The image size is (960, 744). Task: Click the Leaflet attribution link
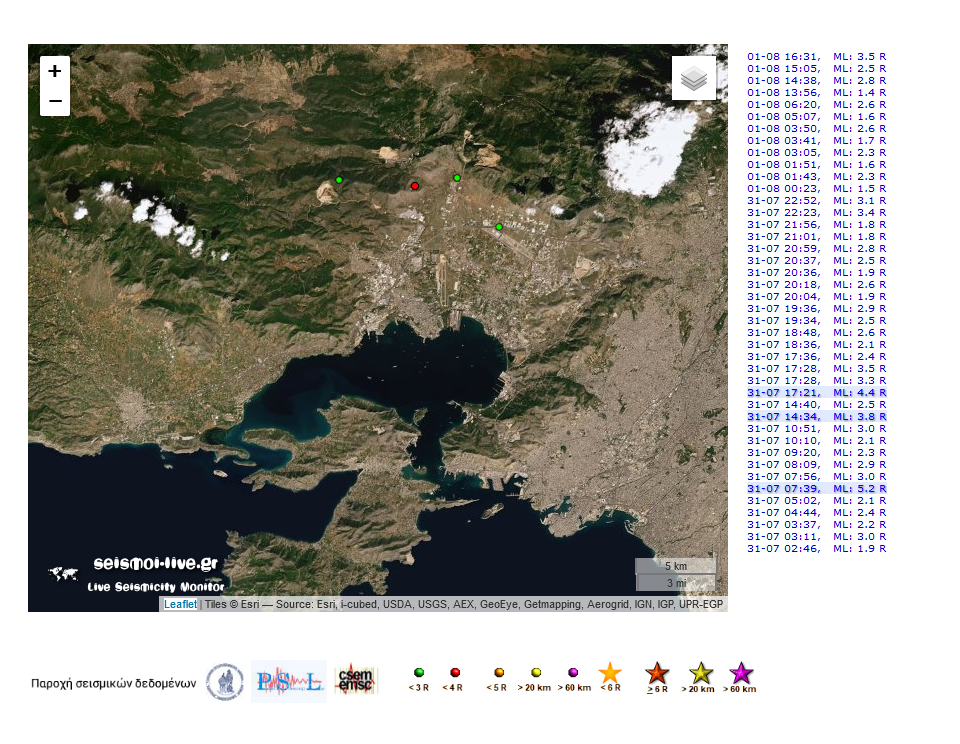pos(180,604)
